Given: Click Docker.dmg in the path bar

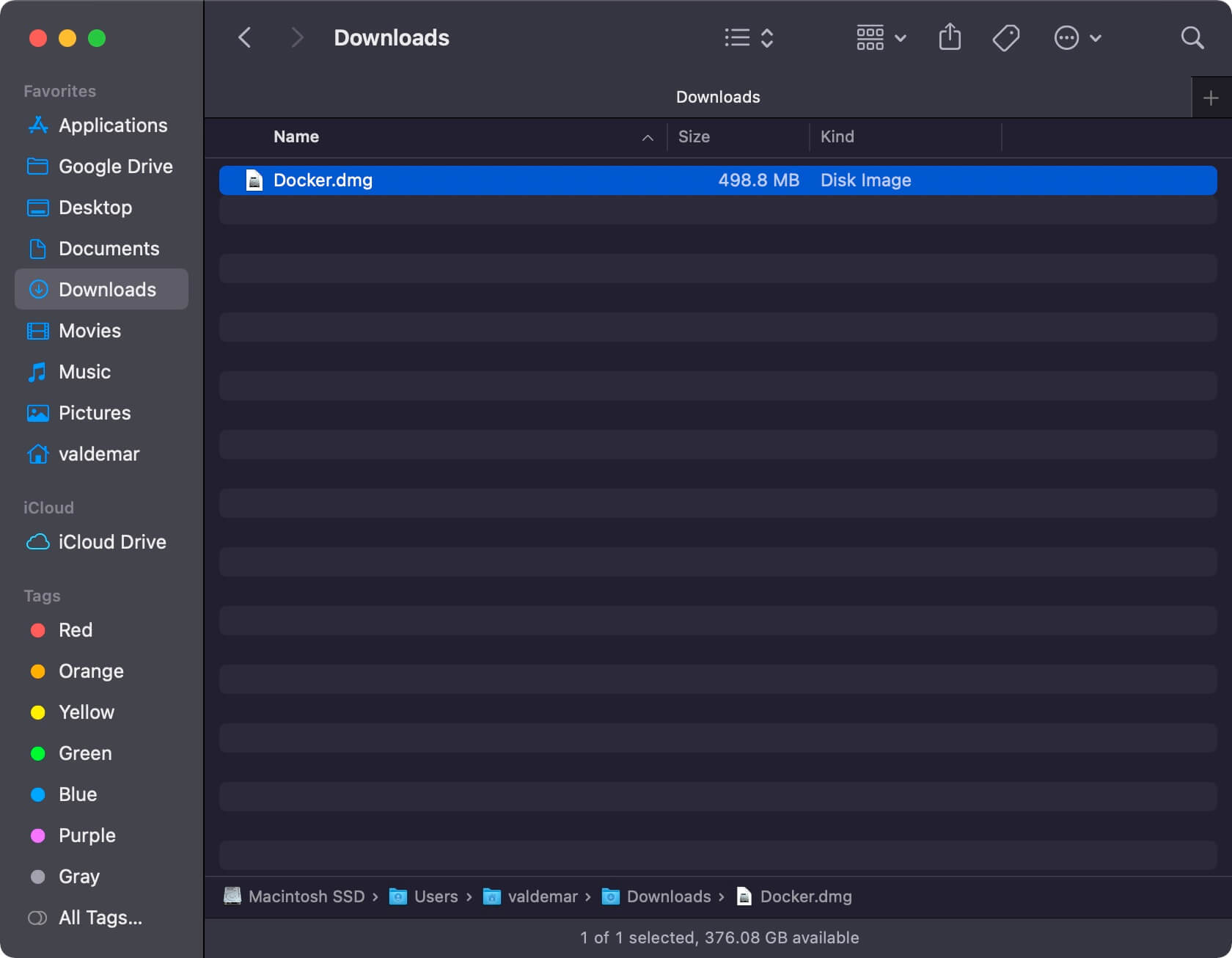Looking at the screenshot, I should coord(794,896).
